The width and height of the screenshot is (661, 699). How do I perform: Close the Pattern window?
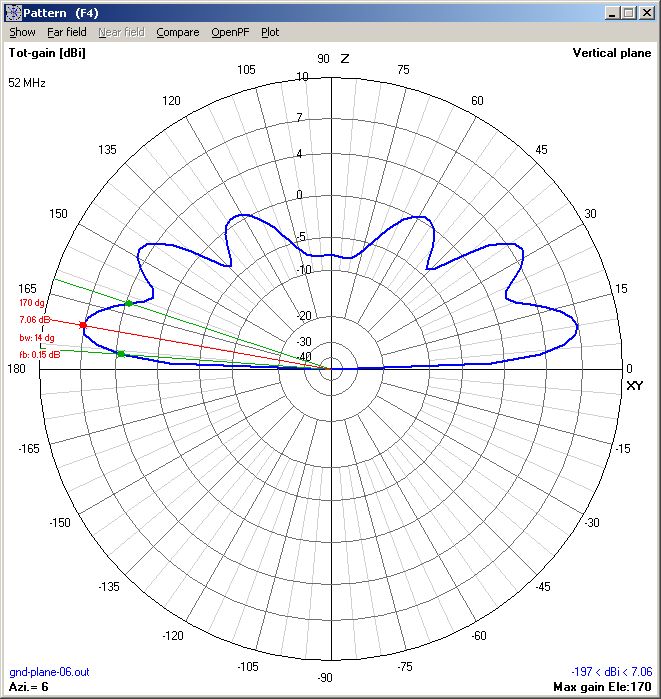(647, 13)
